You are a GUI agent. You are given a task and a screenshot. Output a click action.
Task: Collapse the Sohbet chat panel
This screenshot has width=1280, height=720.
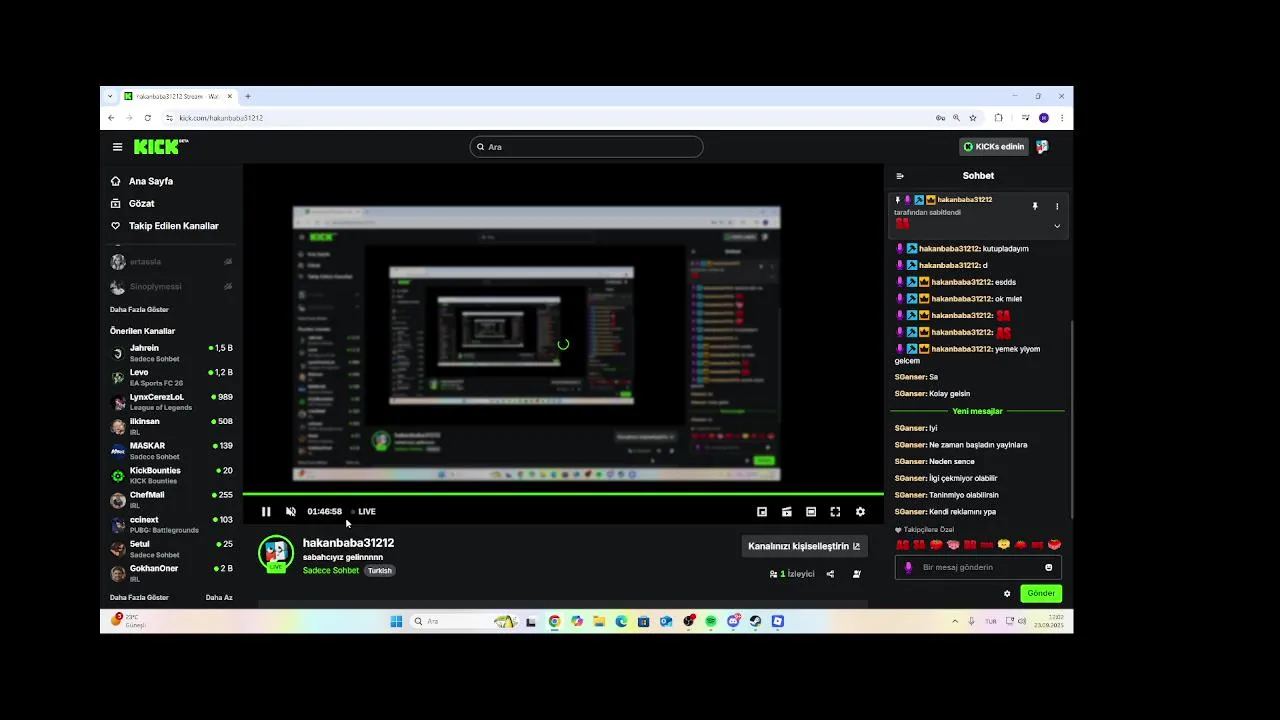pyautogui.click(x=900, y=176)
